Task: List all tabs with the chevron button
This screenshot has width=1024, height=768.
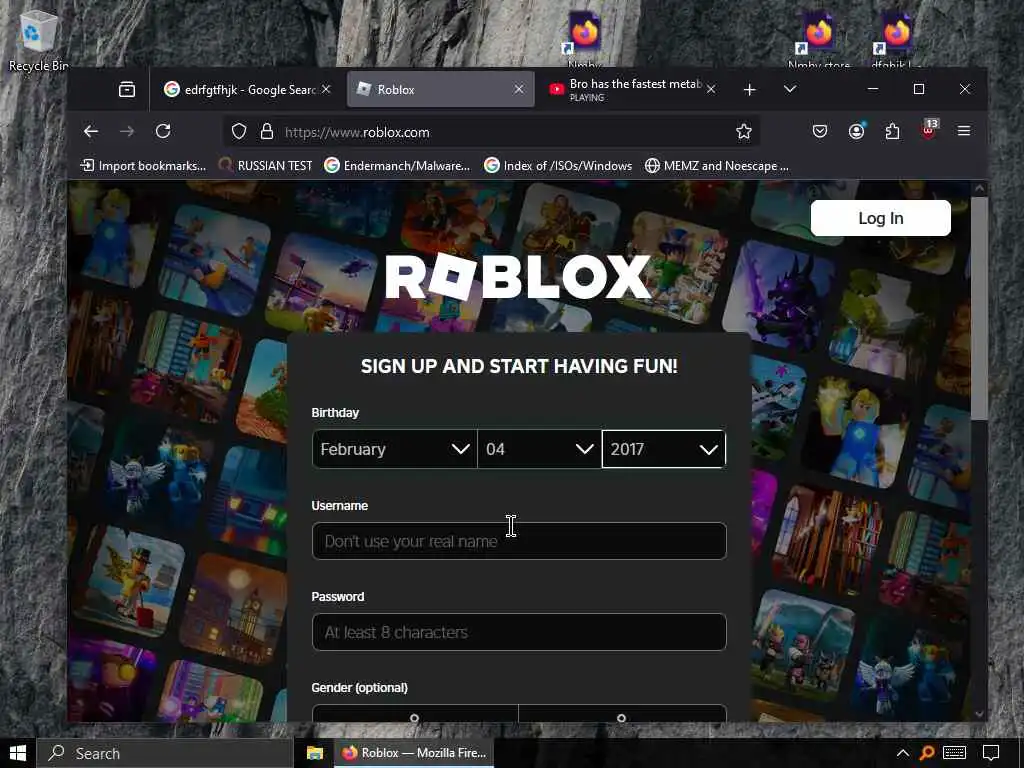Action: (790, 89)
